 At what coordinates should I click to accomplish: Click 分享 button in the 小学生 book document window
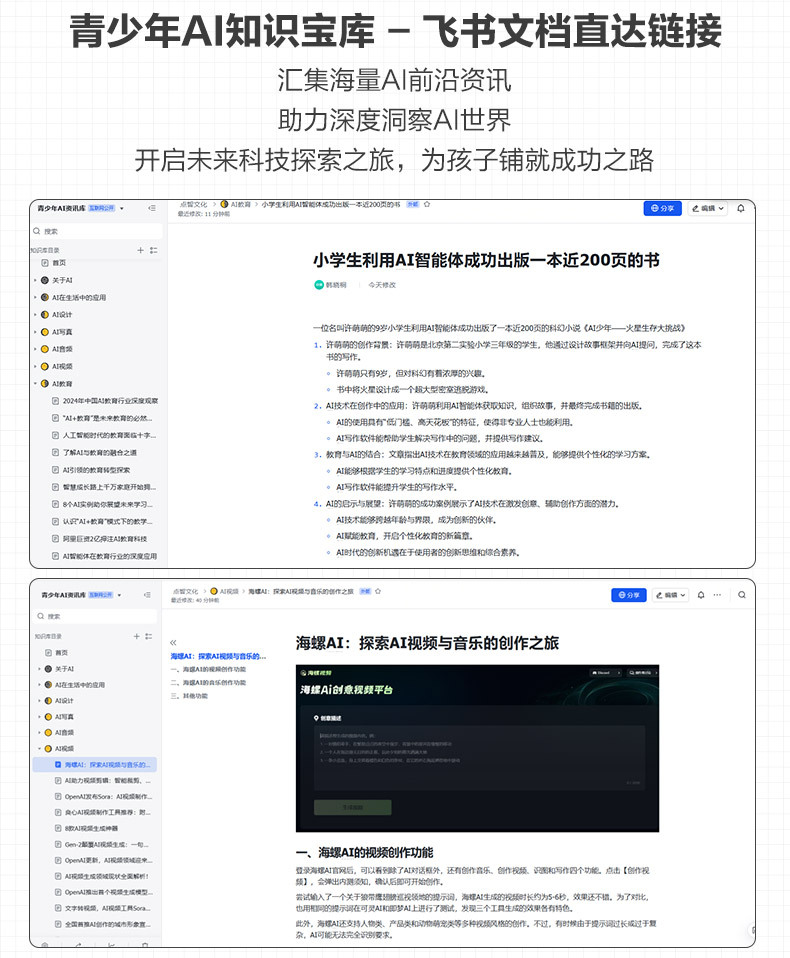point(662,208)
